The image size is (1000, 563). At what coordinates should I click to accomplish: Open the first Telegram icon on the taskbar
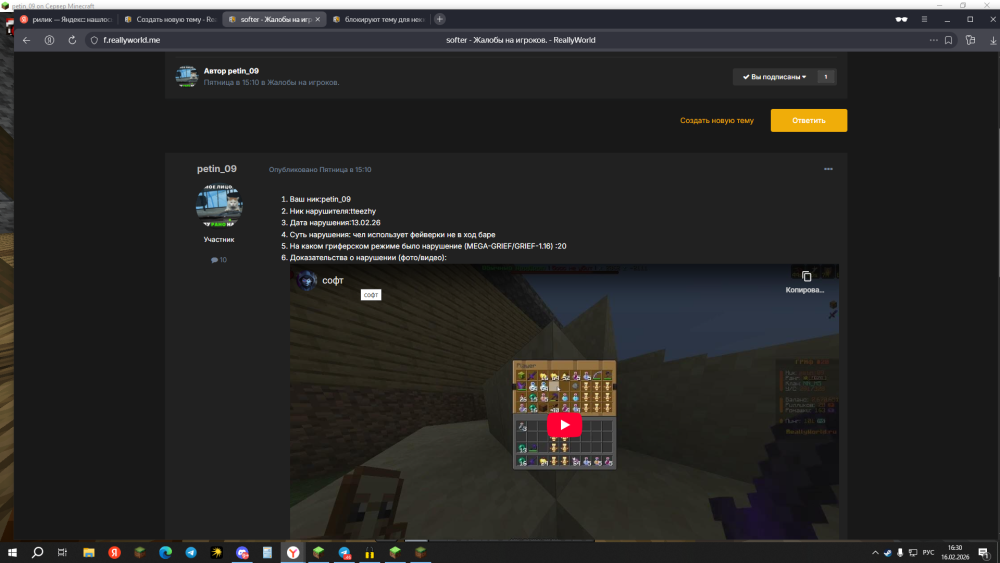point(191,553)
